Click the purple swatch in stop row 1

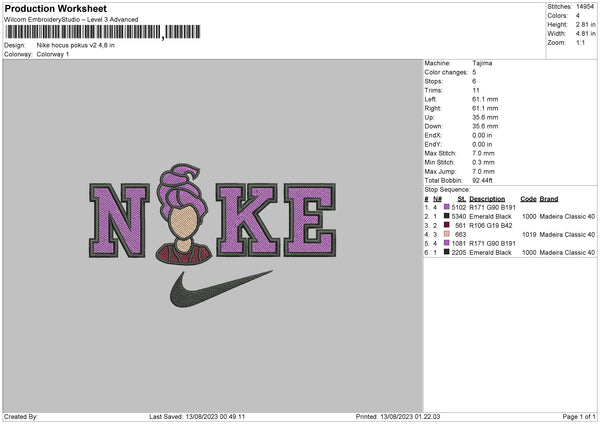447,207
